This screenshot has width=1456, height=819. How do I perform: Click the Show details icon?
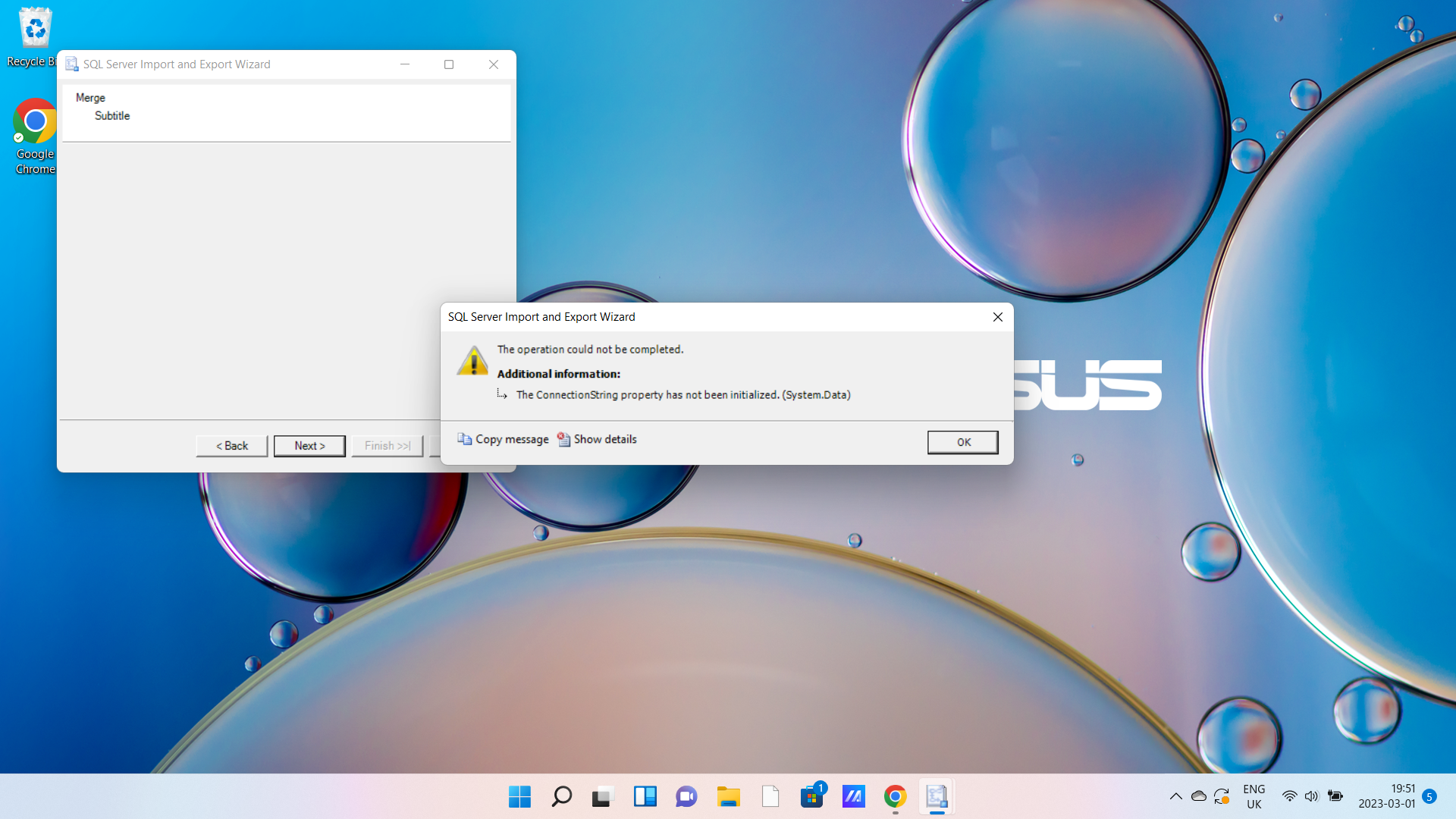point(563,439)
